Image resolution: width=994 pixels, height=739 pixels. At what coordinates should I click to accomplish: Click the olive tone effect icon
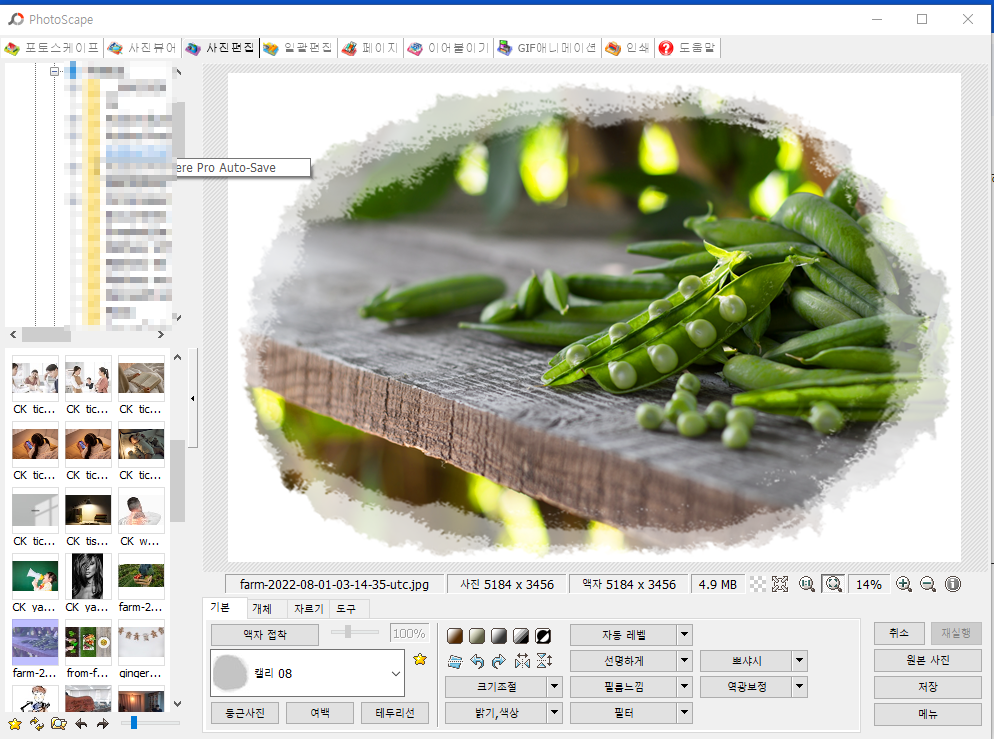pos(477,636)
